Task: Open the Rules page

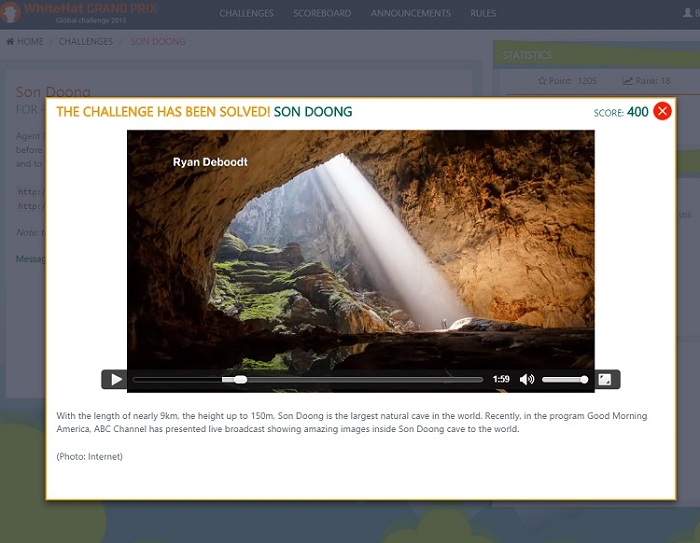Action: tap(483, 13)
